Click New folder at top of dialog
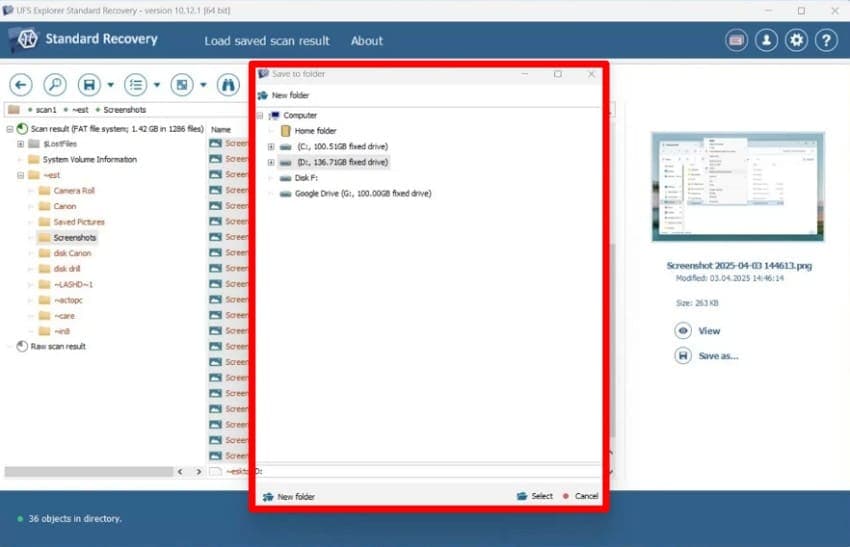Screen dimensions: 850x547 tap(284, 95)
